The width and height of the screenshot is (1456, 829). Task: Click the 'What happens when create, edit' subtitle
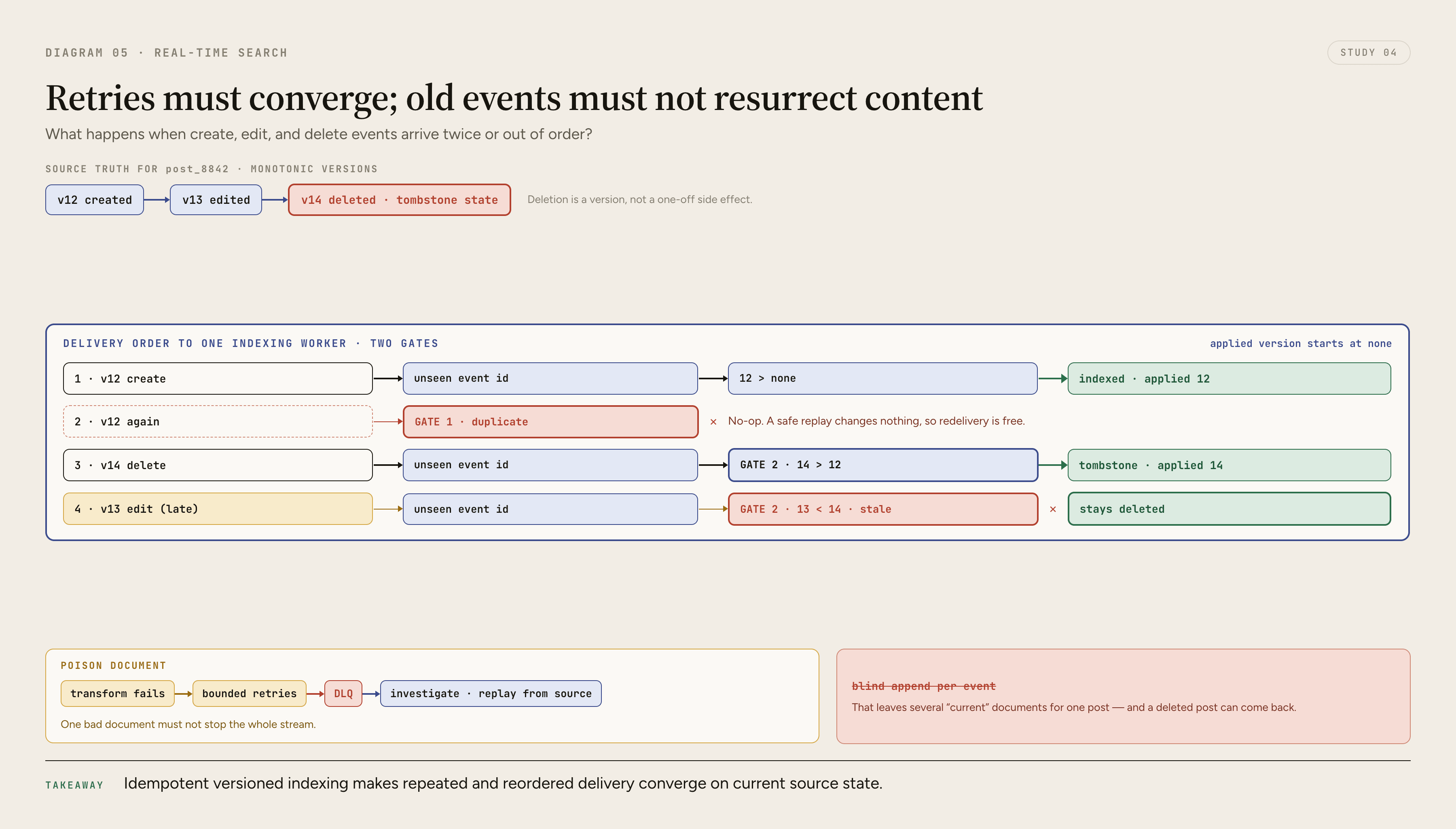(x=319, y=134)
